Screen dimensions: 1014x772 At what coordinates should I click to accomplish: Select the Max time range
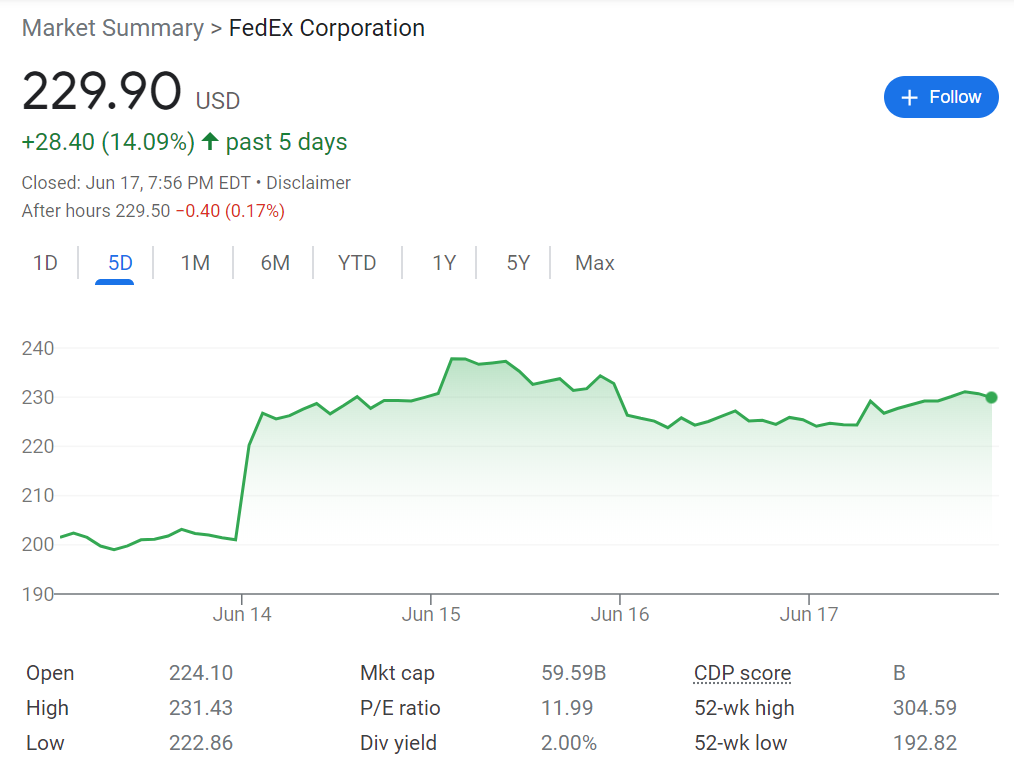pos(594,263)
